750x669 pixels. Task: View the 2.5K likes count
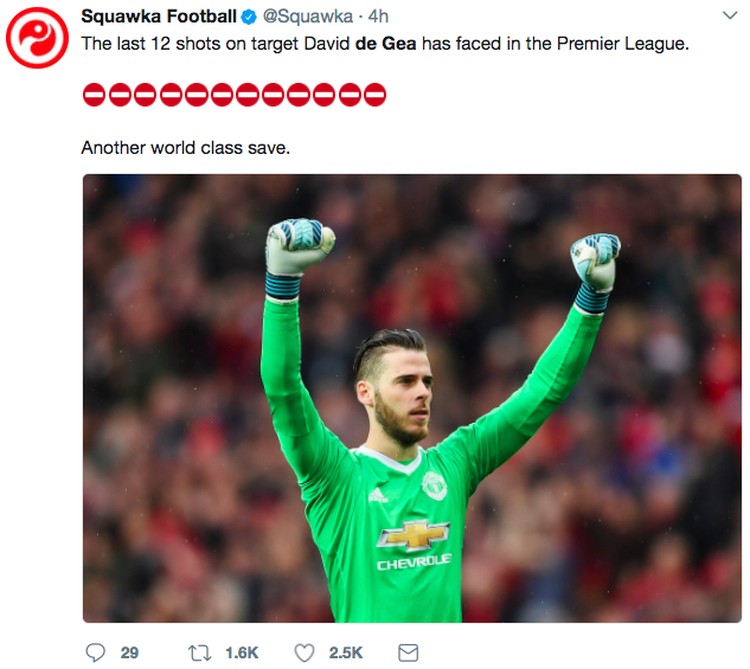[x=346, y=653]
